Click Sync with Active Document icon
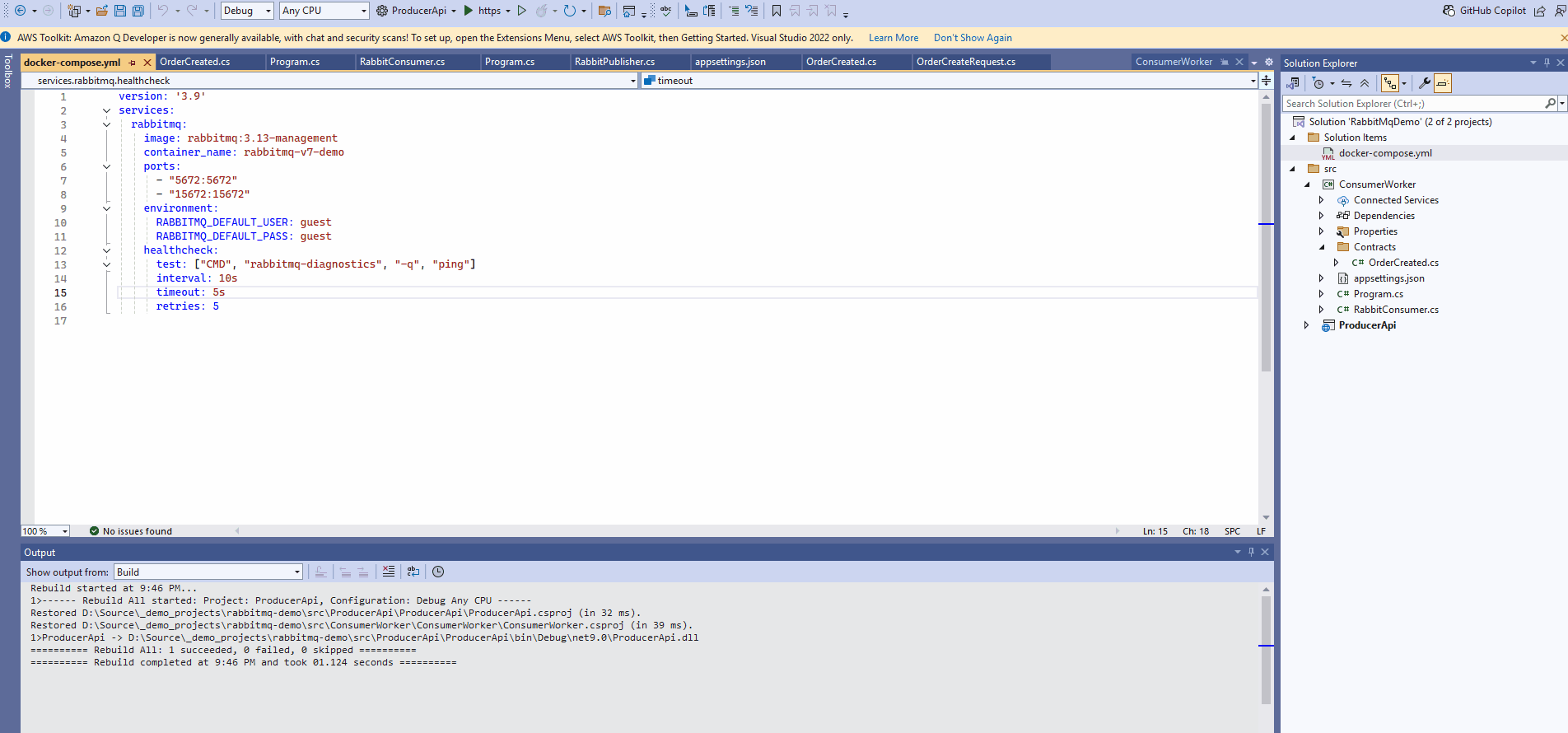1568x733 pixels. click(1346, 83)
